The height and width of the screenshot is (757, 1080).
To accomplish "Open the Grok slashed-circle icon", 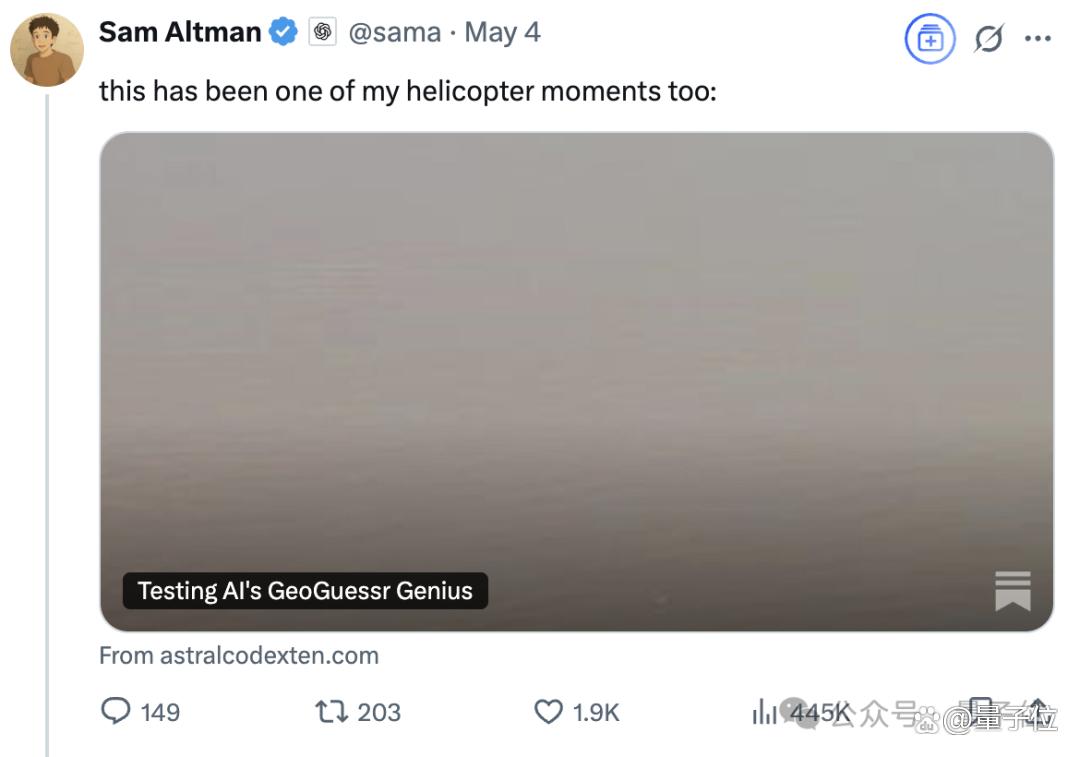I will pyautogui.click(x=988, y=39).
